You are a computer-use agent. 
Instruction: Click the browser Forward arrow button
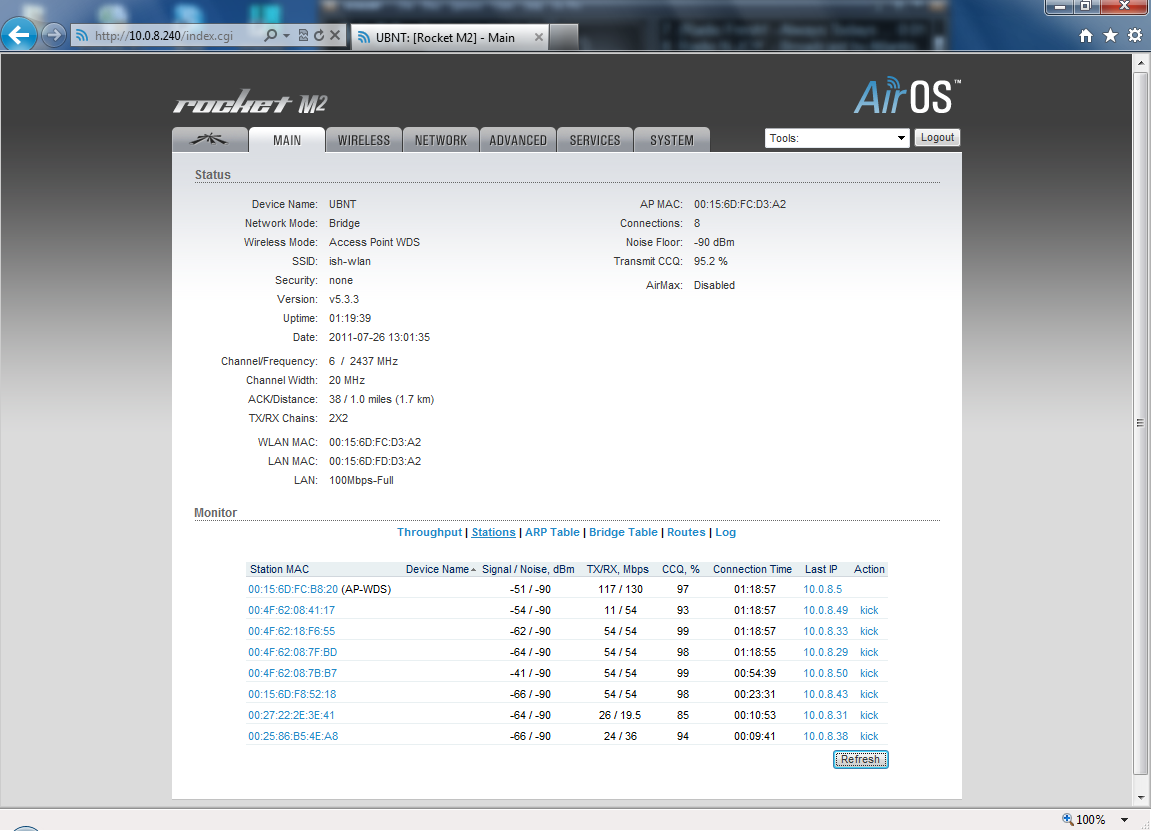coord(54,36)
